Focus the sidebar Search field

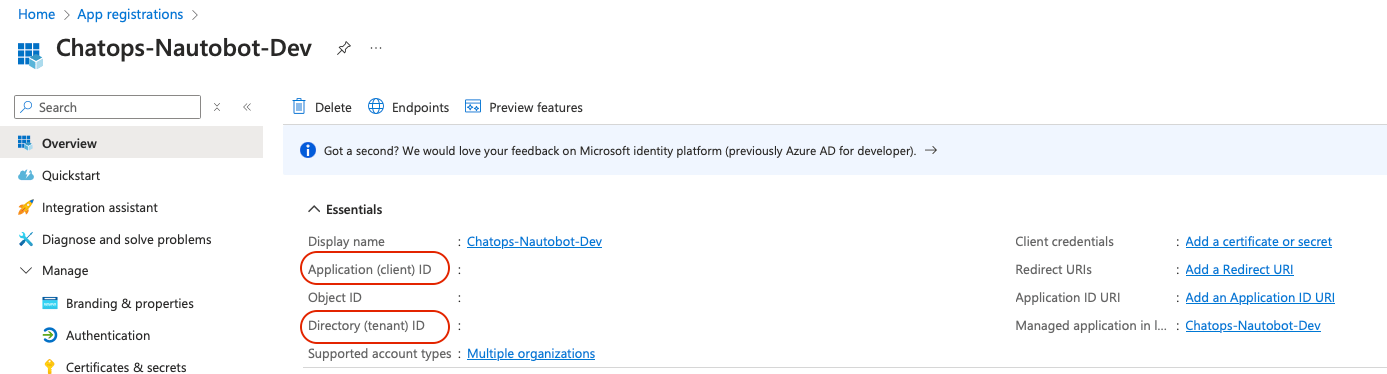(108, 107)
